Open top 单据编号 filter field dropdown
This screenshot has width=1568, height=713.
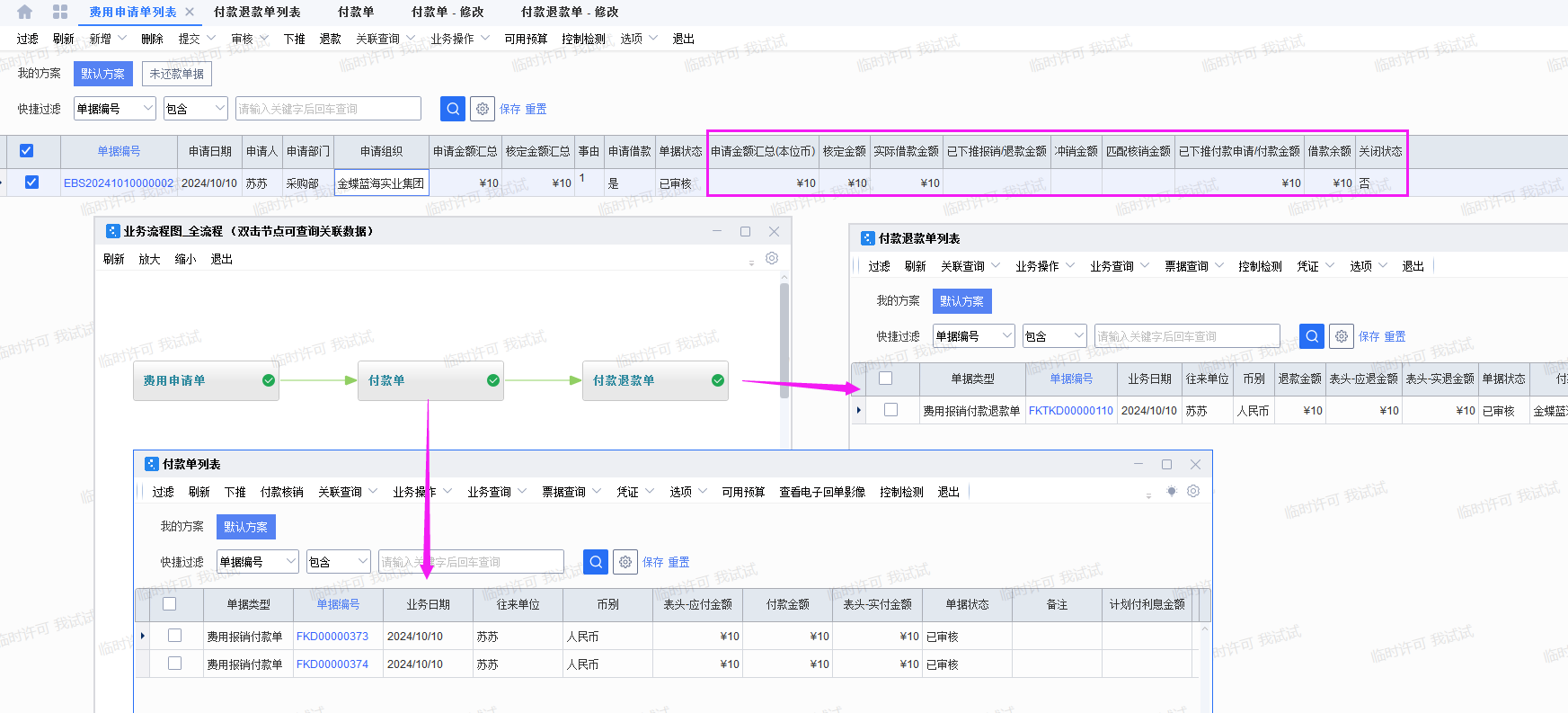pos(115,109)
